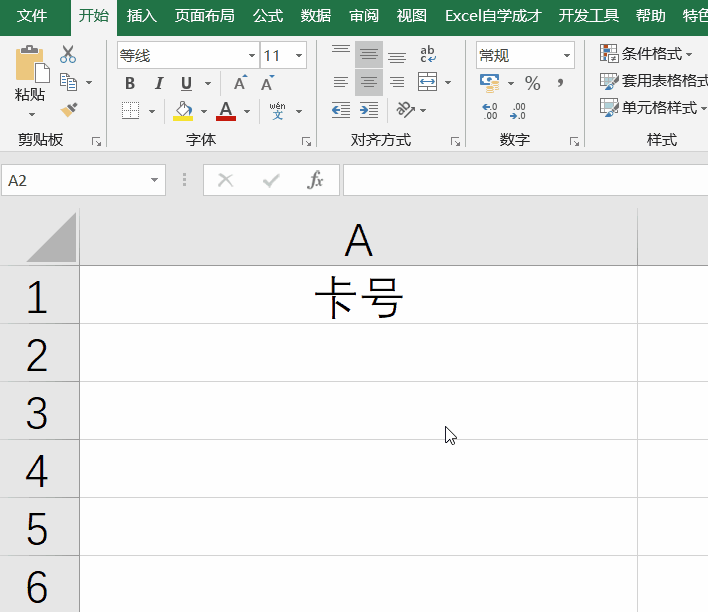Toggle Center alignment for text

[x=369, y=82]
